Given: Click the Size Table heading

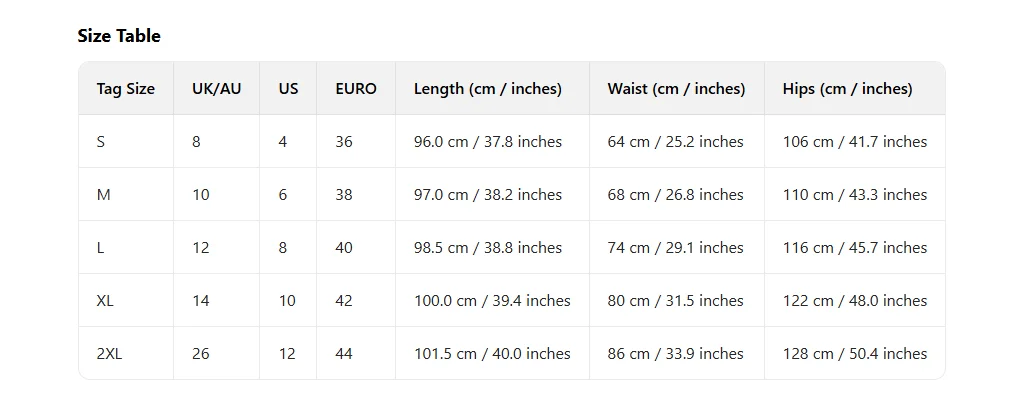Looking at the screenshot, I should coord(119,36).
